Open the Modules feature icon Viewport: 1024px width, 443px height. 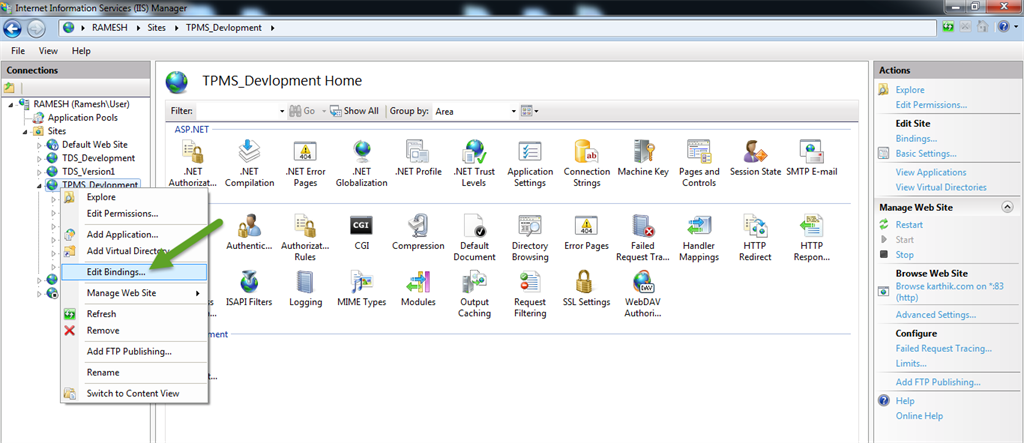(418, 289)
